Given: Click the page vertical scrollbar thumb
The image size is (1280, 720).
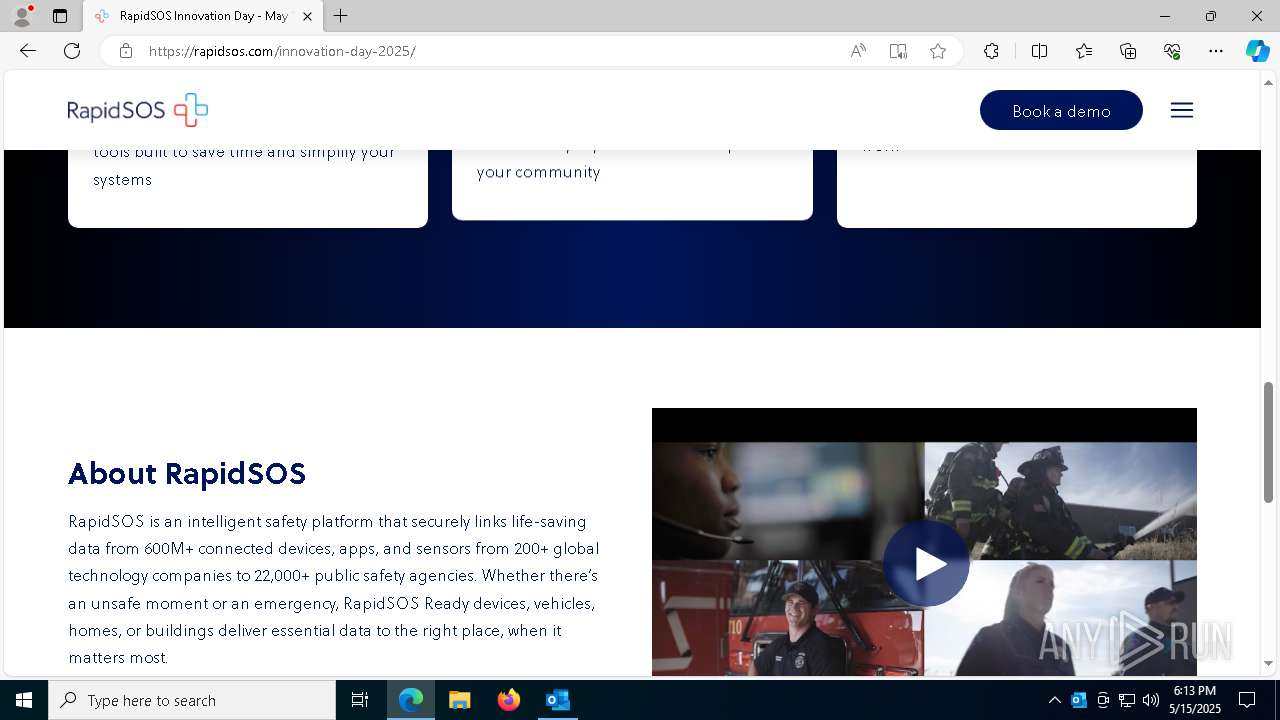Looking at the screenshot, I should point(1269,442).
